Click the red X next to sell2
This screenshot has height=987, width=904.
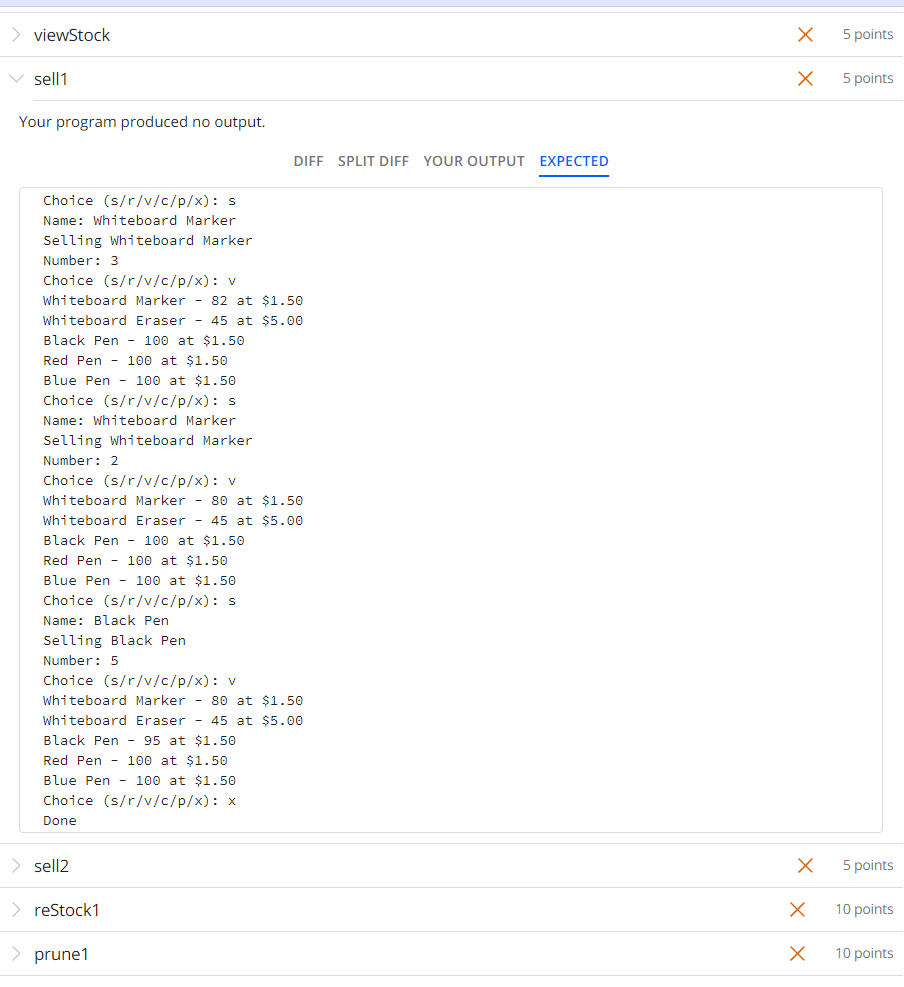[805, 865]
